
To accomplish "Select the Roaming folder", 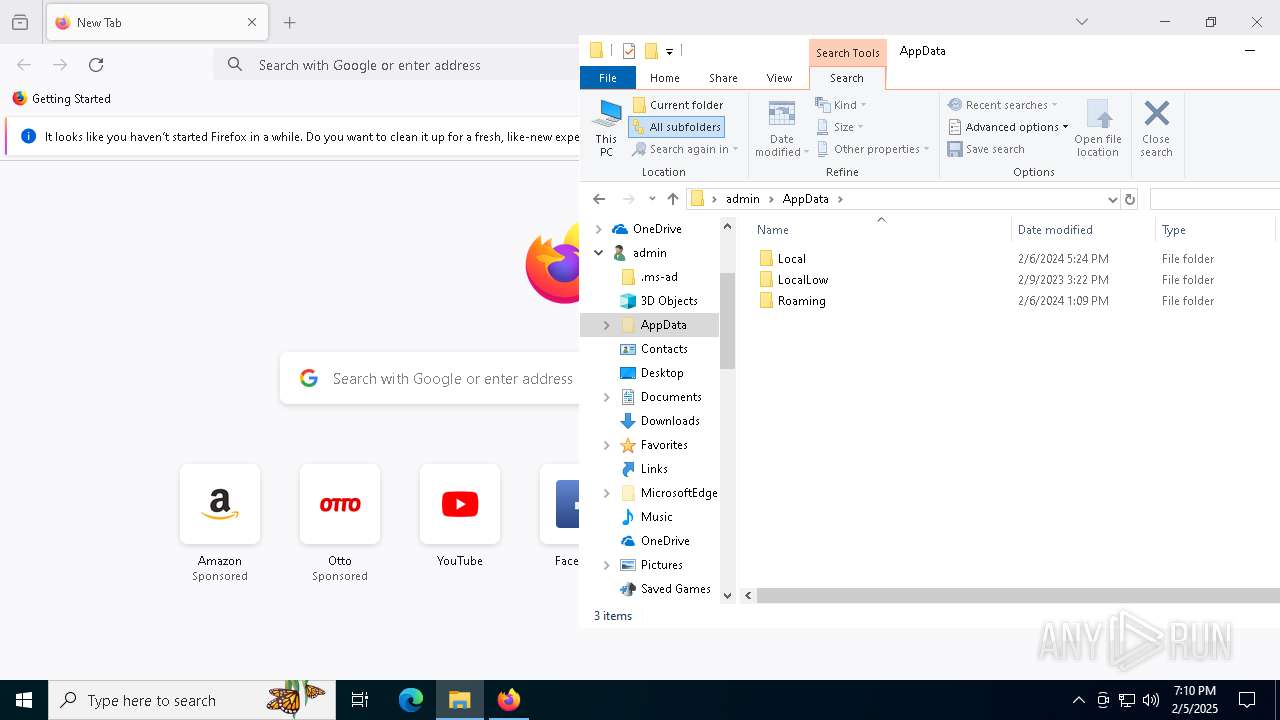I will point(801,301).
